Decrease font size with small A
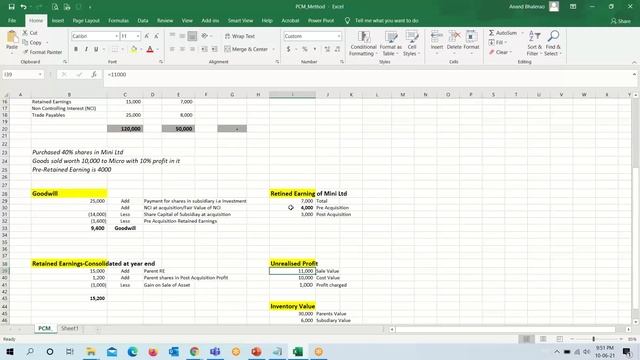This screenshot has height=360, width=640. pos(156,36)
